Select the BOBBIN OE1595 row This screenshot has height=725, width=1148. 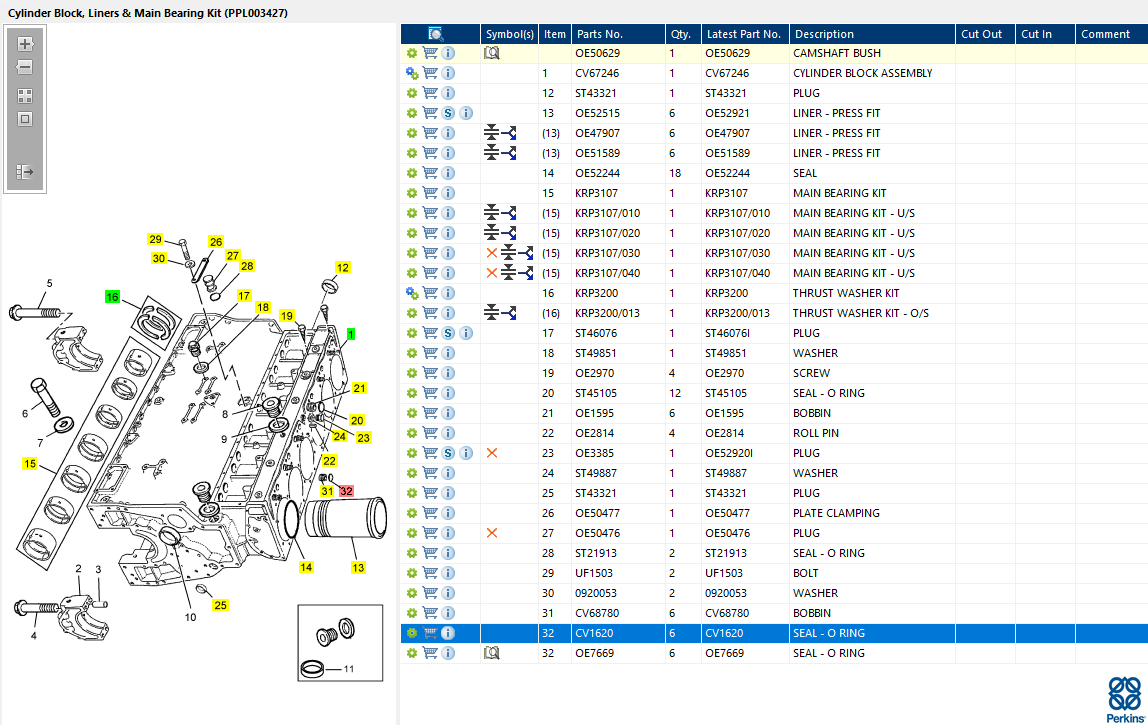(x=774, y=413)
